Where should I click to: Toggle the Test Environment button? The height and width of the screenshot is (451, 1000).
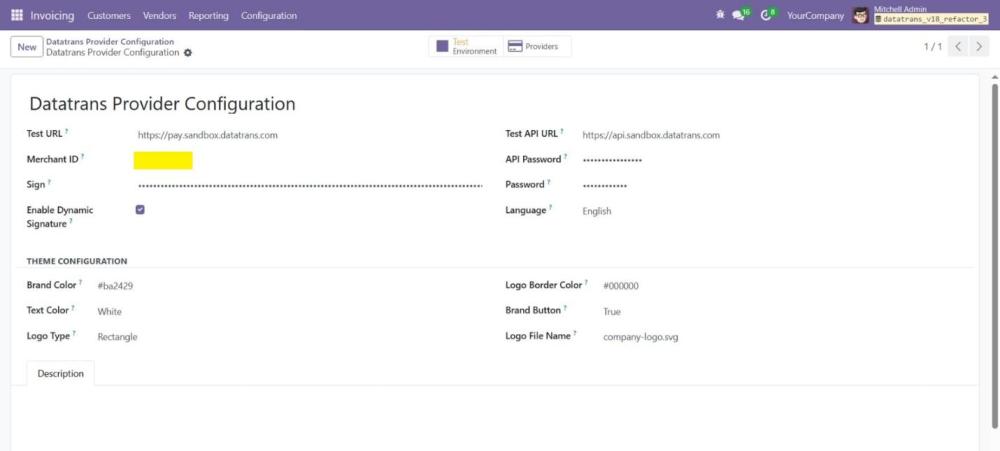click(465, 47)
